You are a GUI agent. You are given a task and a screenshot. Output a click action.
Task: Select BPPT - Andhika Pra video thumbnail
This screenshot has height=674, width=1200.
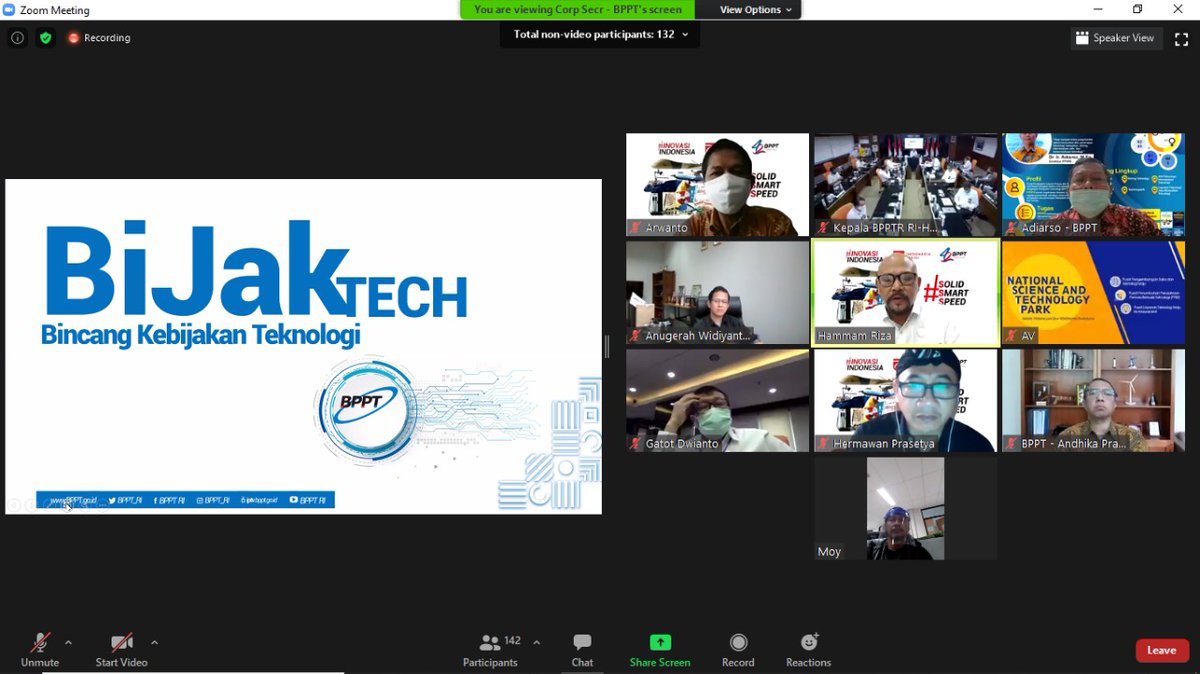[1093, 400]
